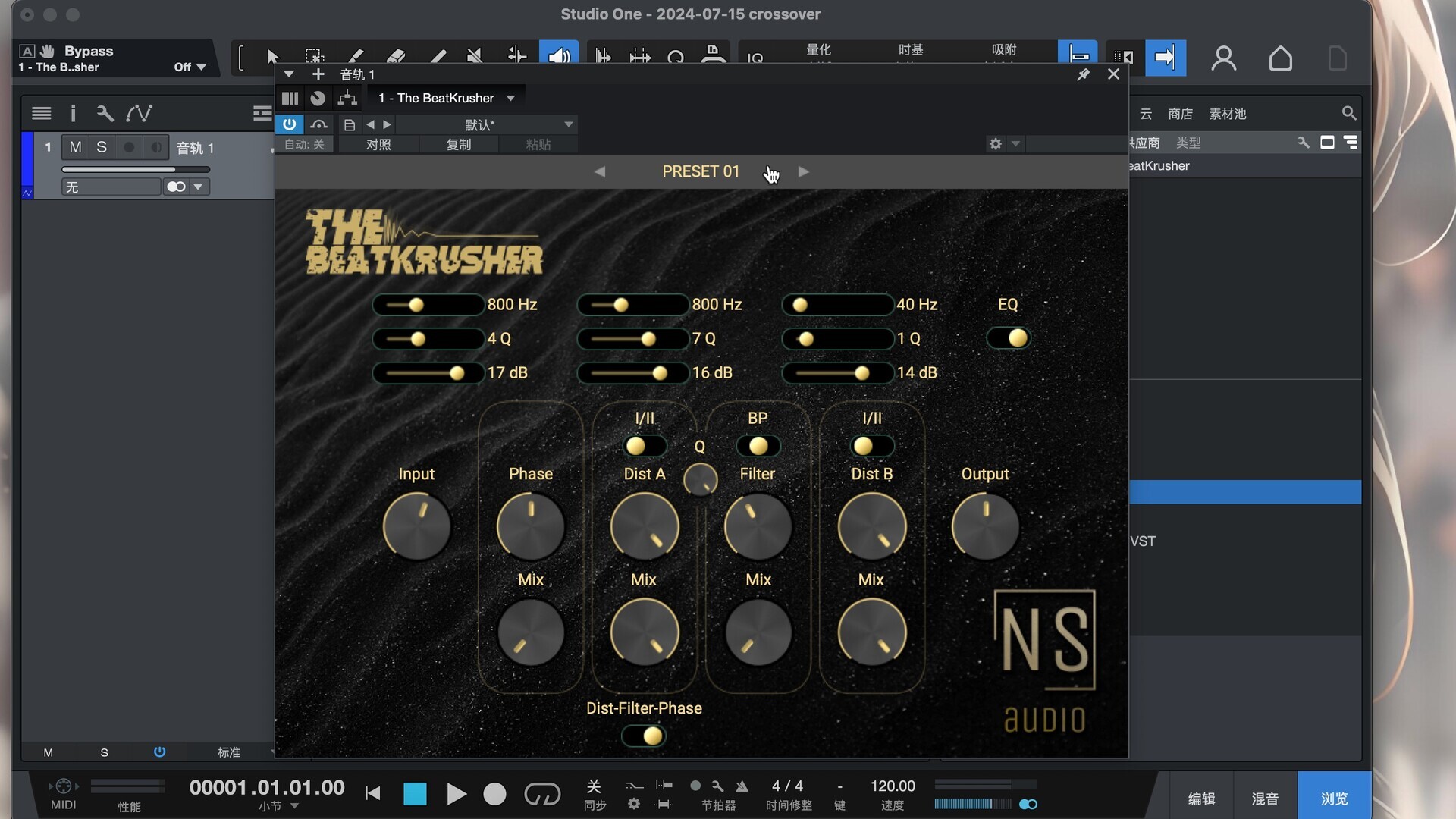Click the search magnifier in browser panel
This screenshot has height=819, width=1456.
coord(1348,113)
